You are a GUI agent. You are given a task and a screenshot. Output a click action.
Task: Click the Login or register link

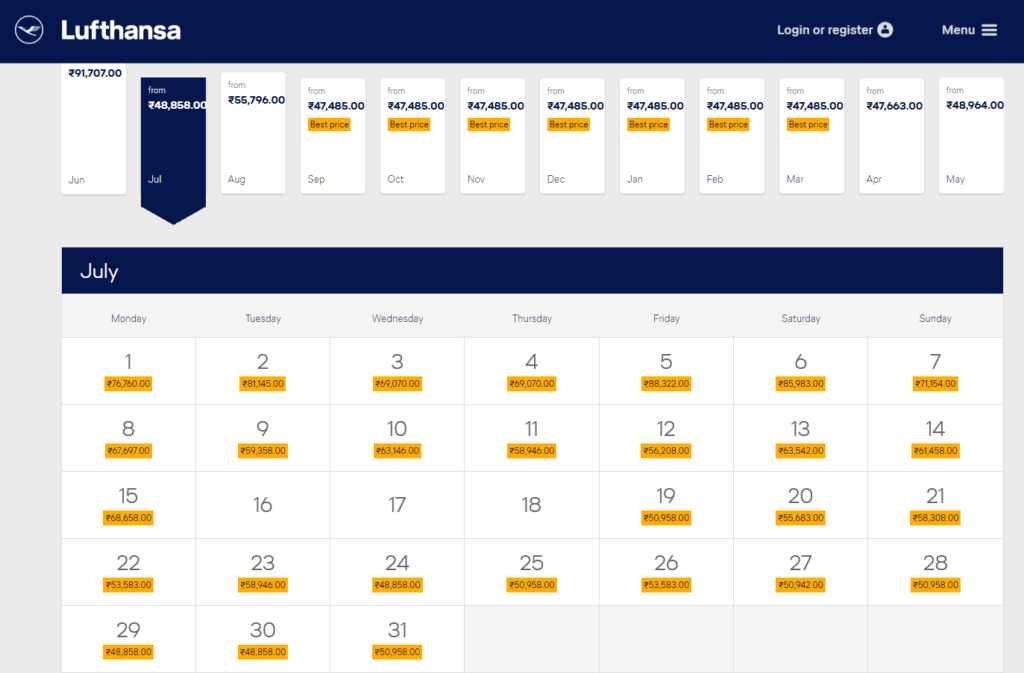(825, 30)
